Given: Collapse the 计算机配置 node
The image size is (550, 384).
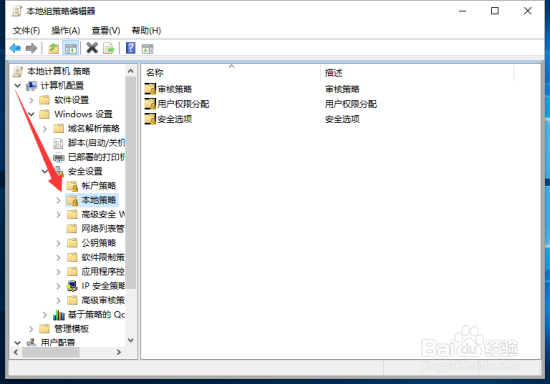Looking at the screenshot, I should pos(18,86).
